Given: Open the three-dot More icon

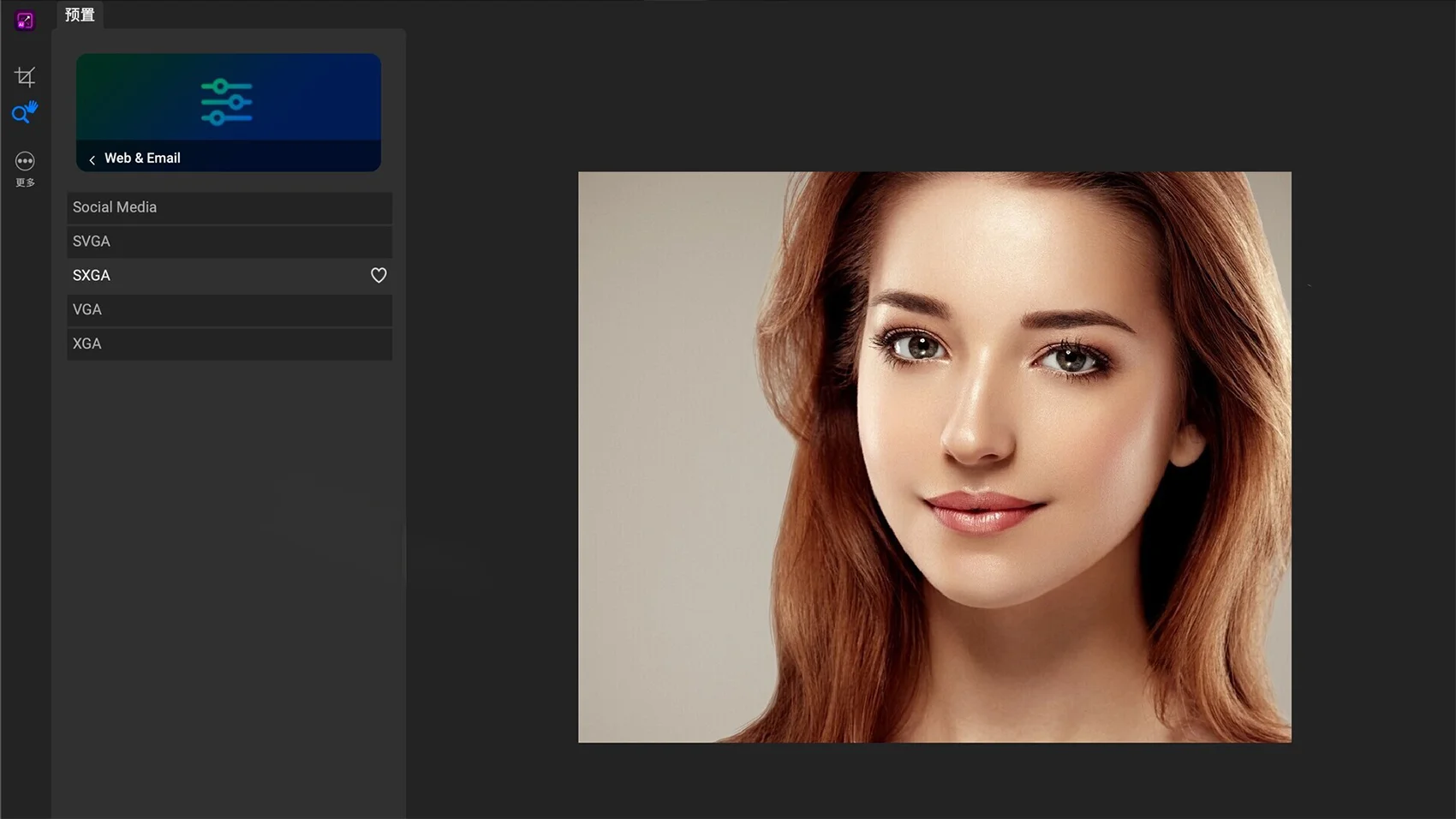Looking at the screenshot, I should [x=25, y=161].
